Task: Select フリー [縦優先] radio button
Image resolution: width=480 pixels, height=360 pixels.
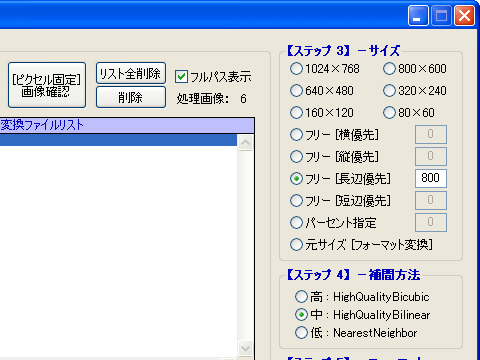Action: pyautogui.click(x=296, y=157)
